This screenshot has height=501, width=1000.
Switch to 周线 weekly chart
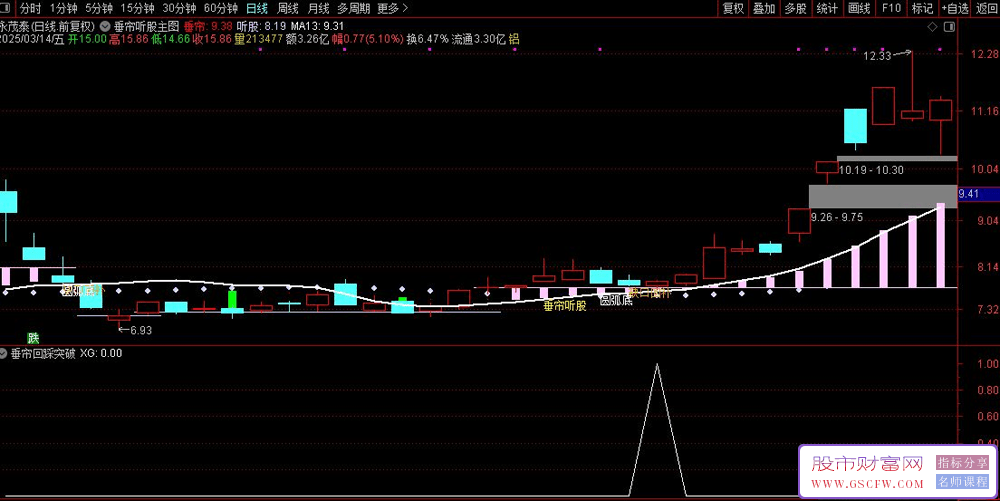click(288, 8)
